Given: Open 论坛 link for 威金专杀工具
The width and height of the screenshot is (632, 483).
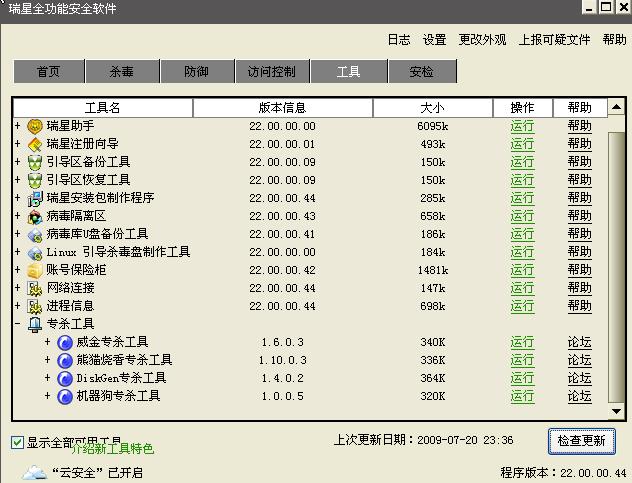Looking at the screenshot, I should point(580,342).
